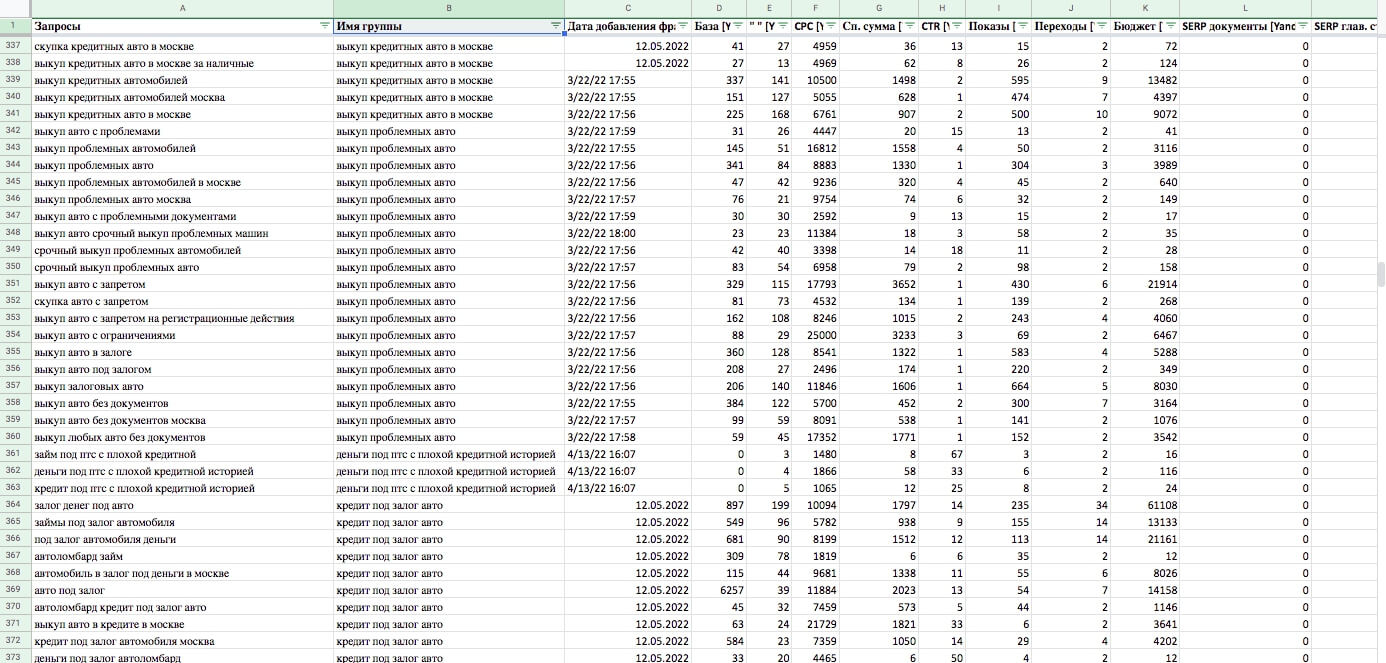The image size is (1386, 663).
Task: Expand filter dropdown on Переходы column
Action: (1100, 25)
